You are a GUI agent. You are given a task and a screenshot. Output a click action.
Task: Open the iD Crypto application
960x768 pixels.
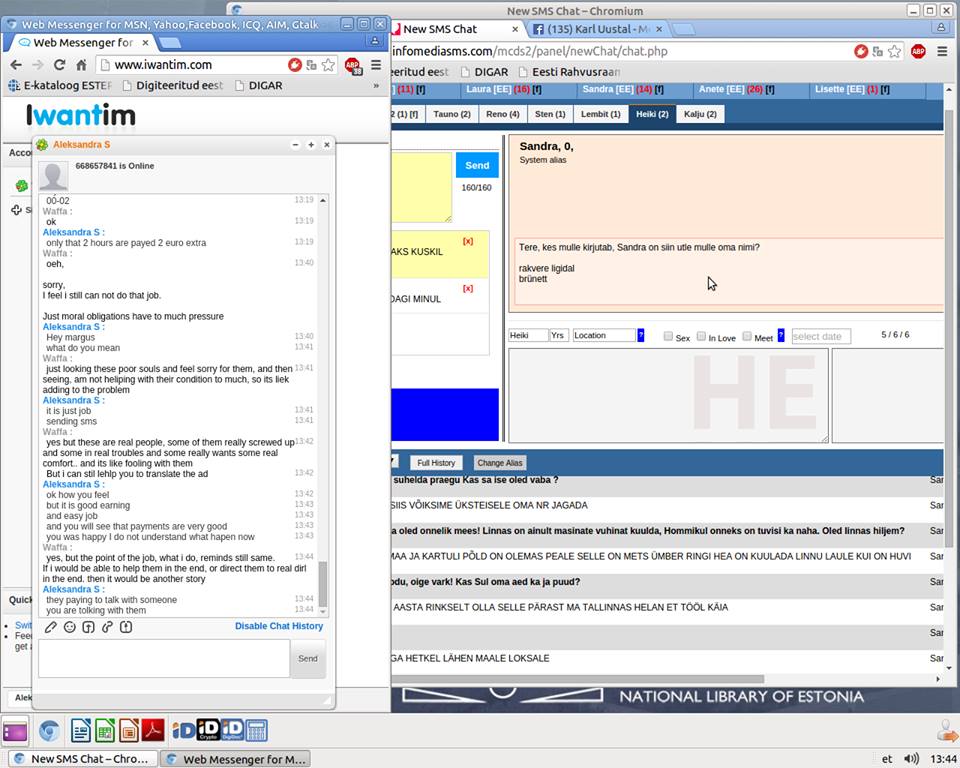tap(208, 730)
